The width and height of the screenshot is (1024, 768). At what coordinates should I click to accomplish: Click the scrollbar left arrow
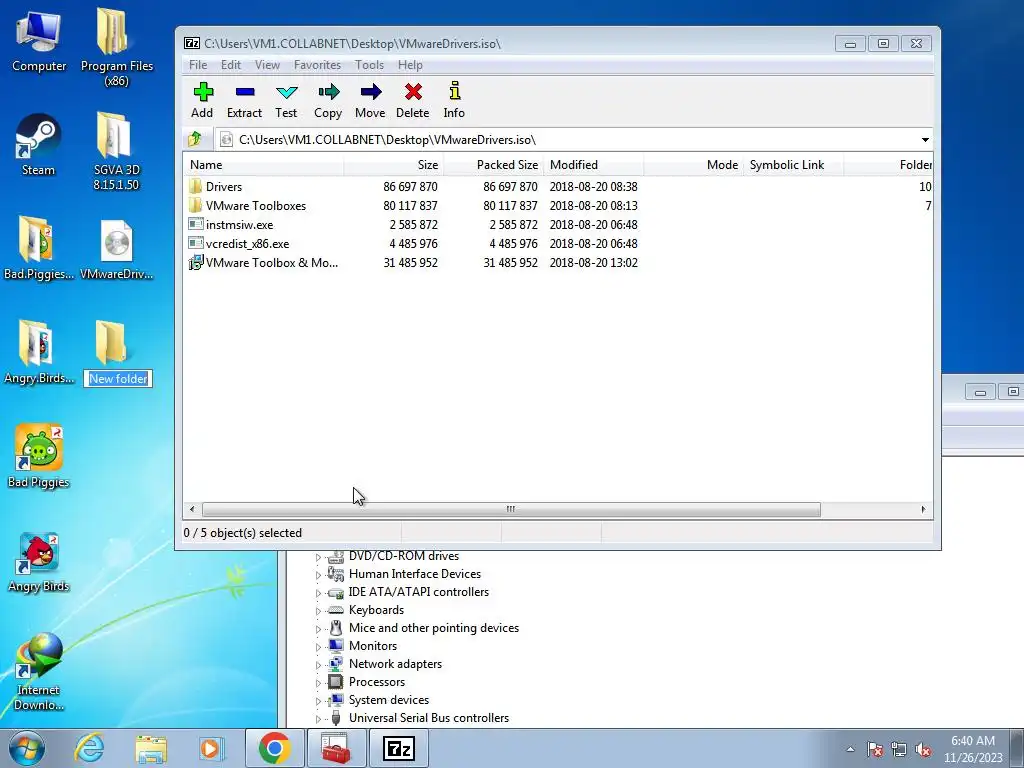192,509
